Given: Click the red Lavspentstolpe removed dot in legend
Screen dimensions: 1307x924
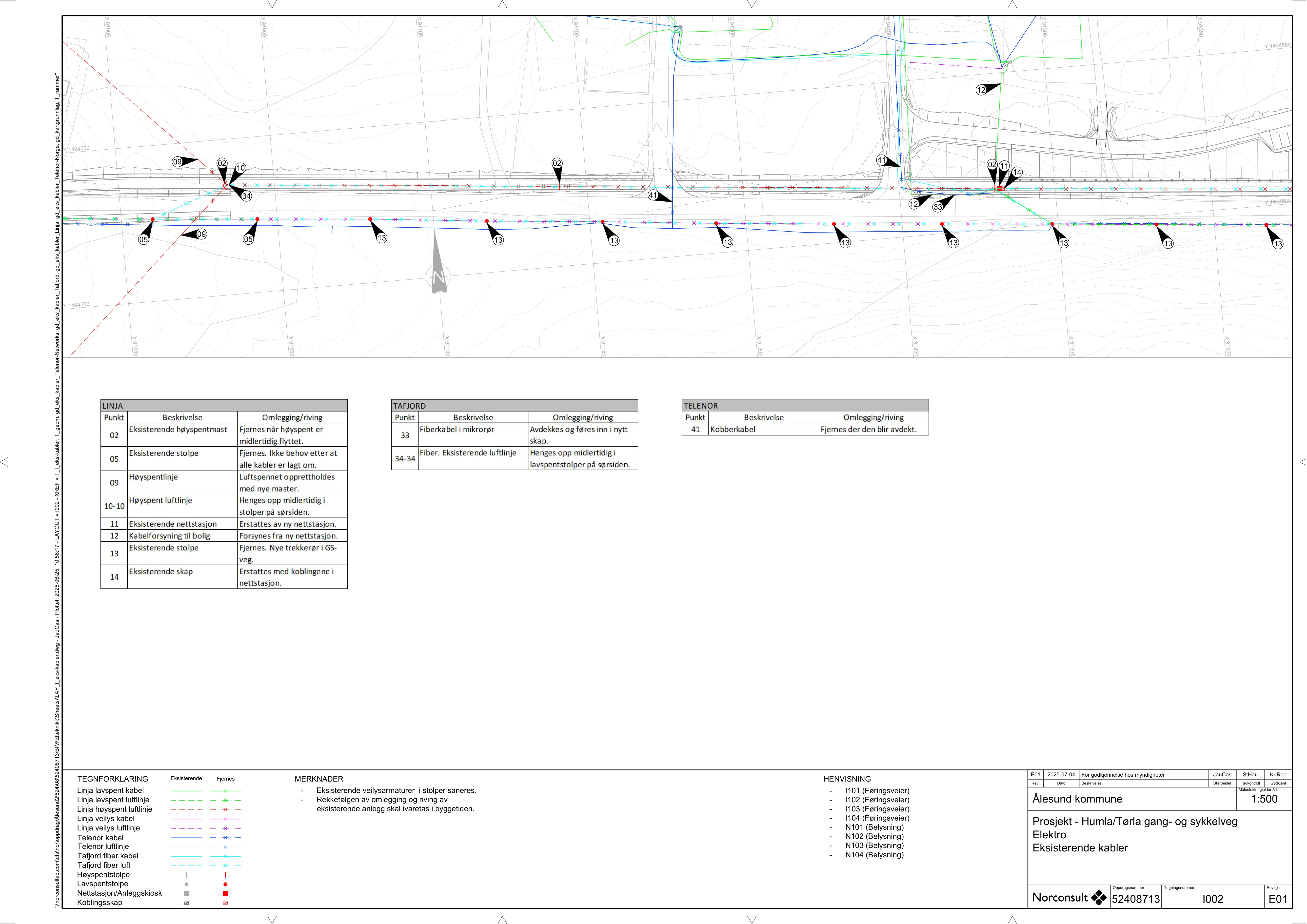Looking at the screenshot, I should click(225, 884).
